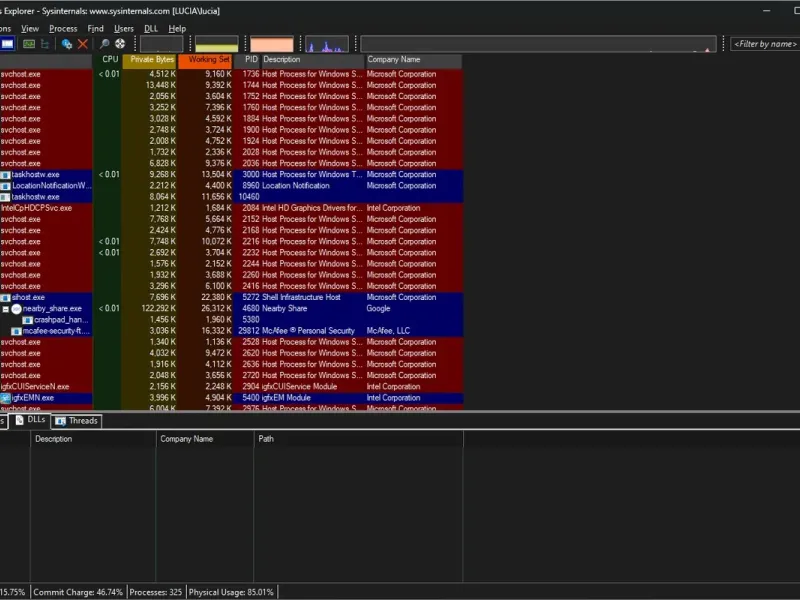This screenshot has width=800, height=600.
Task: Click the Google company name cell
Action: tap(378, 309)
